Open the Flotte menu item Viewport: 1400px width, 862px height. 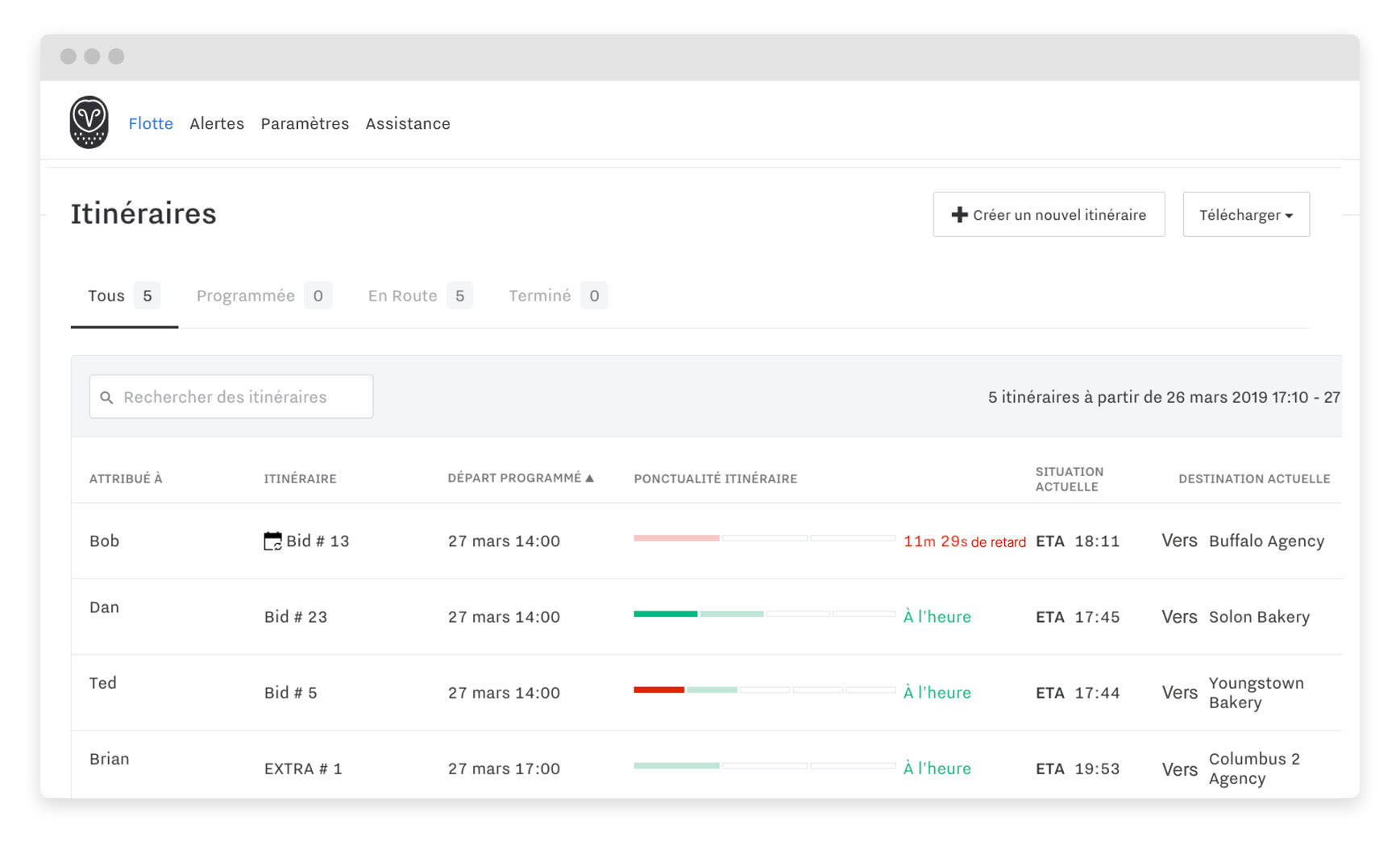(151, 123)
